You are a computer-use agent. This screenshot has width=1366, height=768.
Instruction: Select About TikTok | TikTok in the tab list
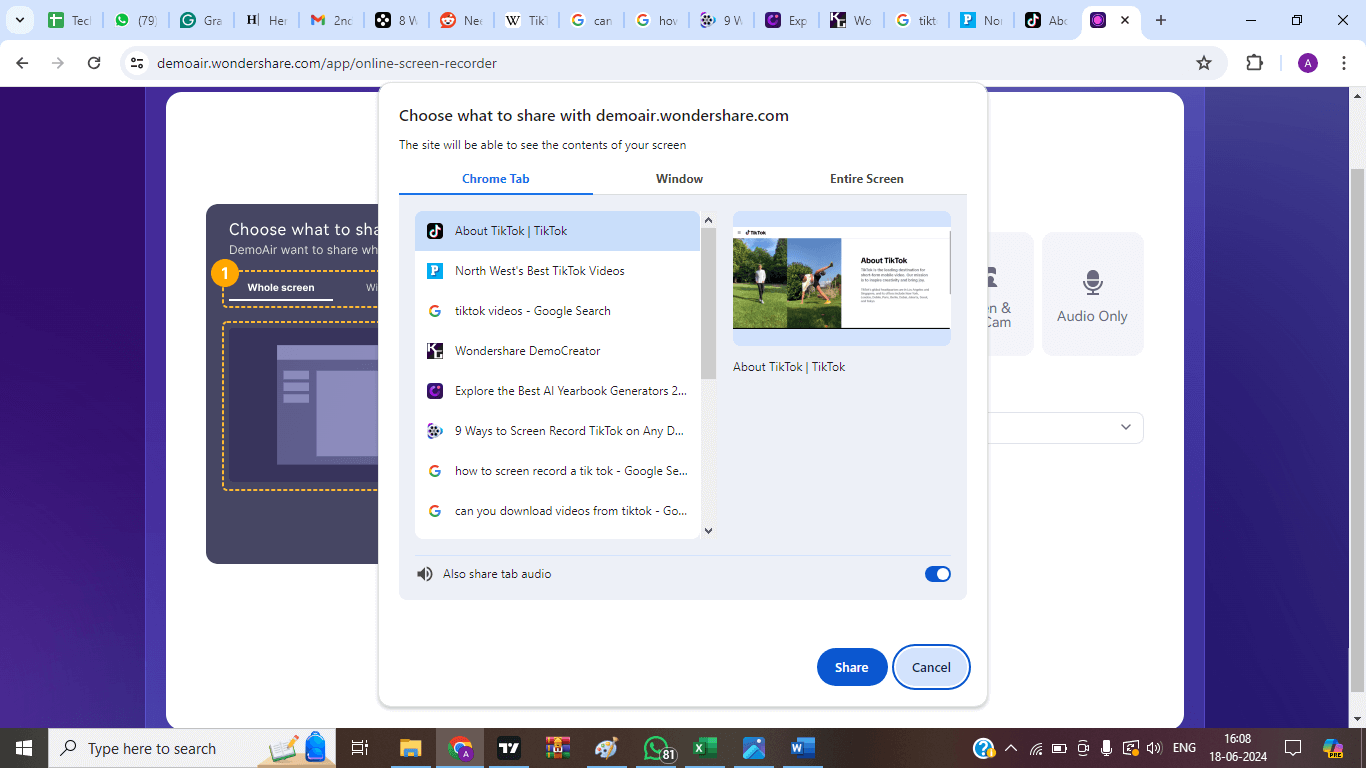point(557,231)
